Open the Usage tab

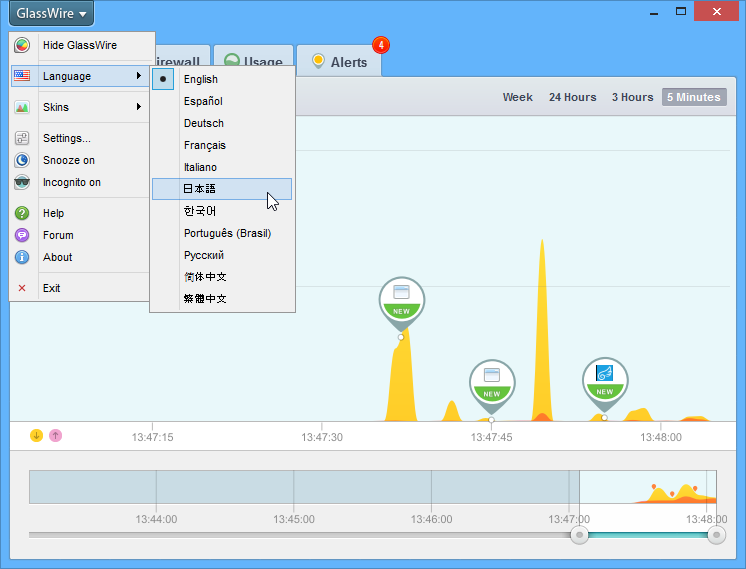coord(253,56)
